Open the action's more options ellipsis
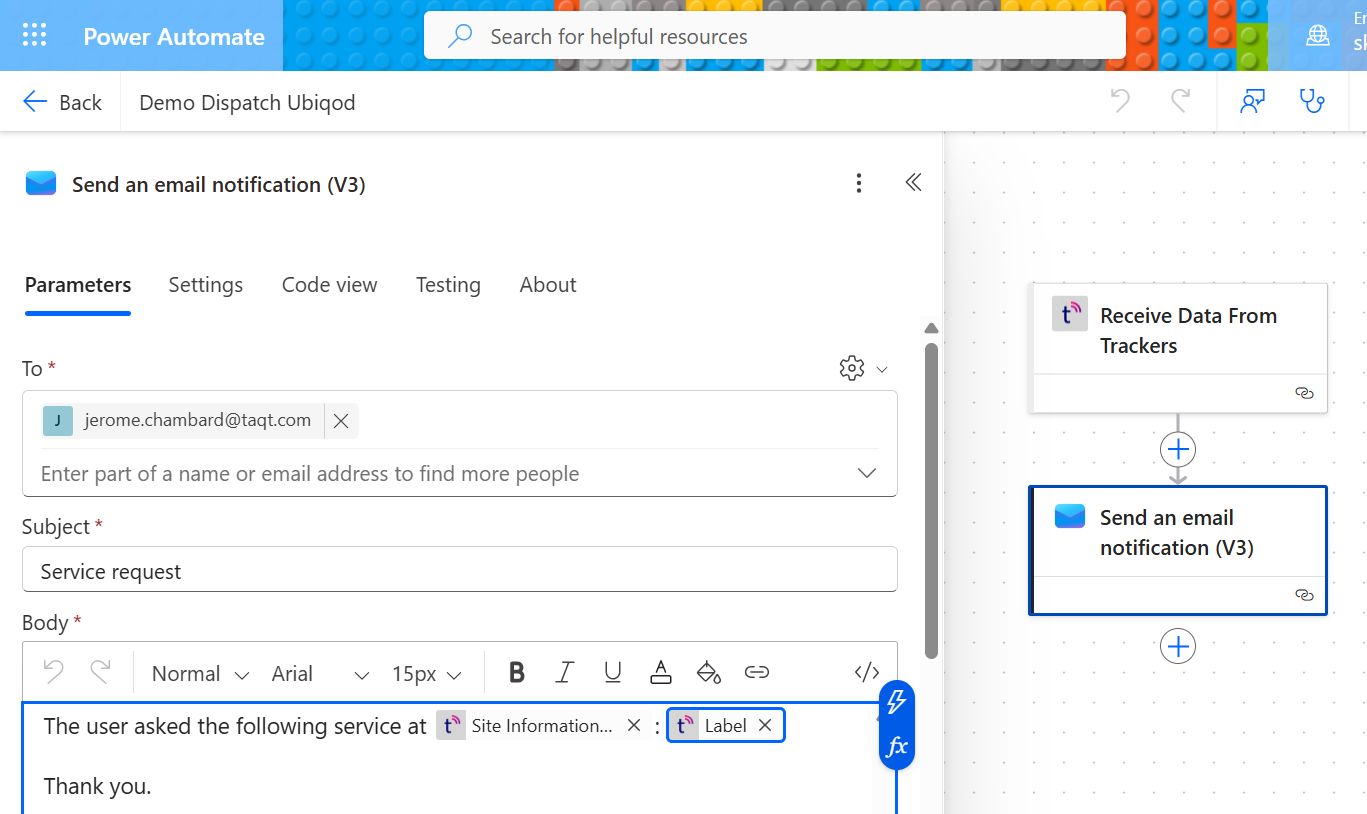 pos(858,183)
